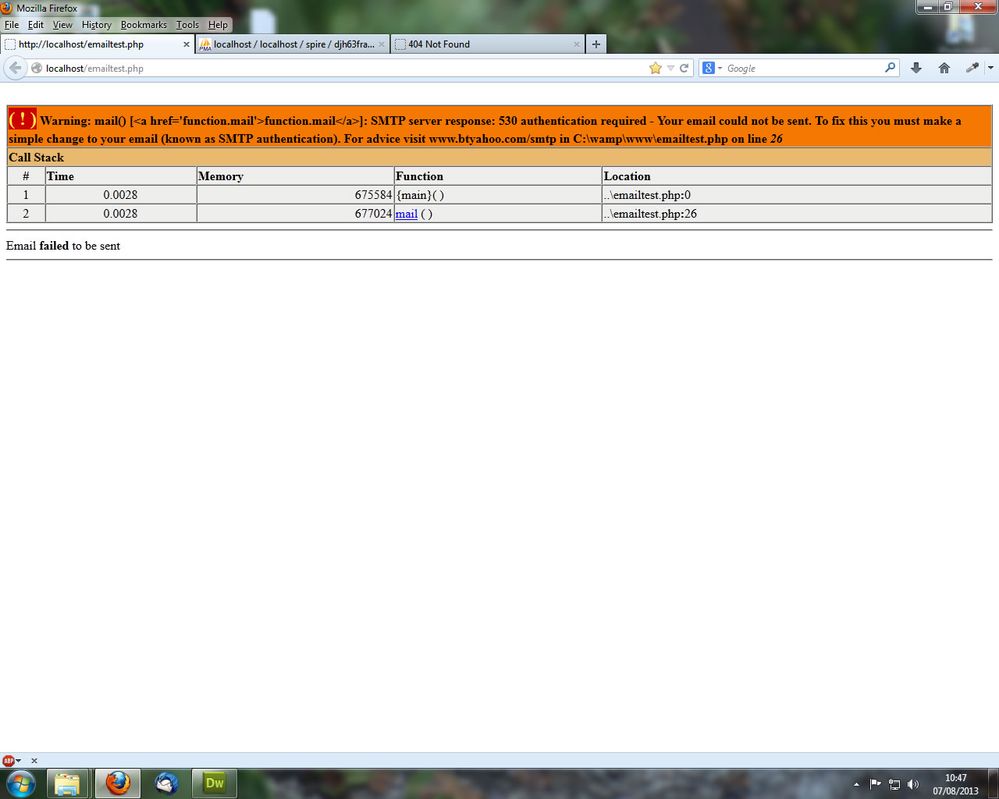The width and height of the screenshot is (999, 799).
Task: Open a new tab with plus button
Action: pyautogui.click(x=596, y=44)
